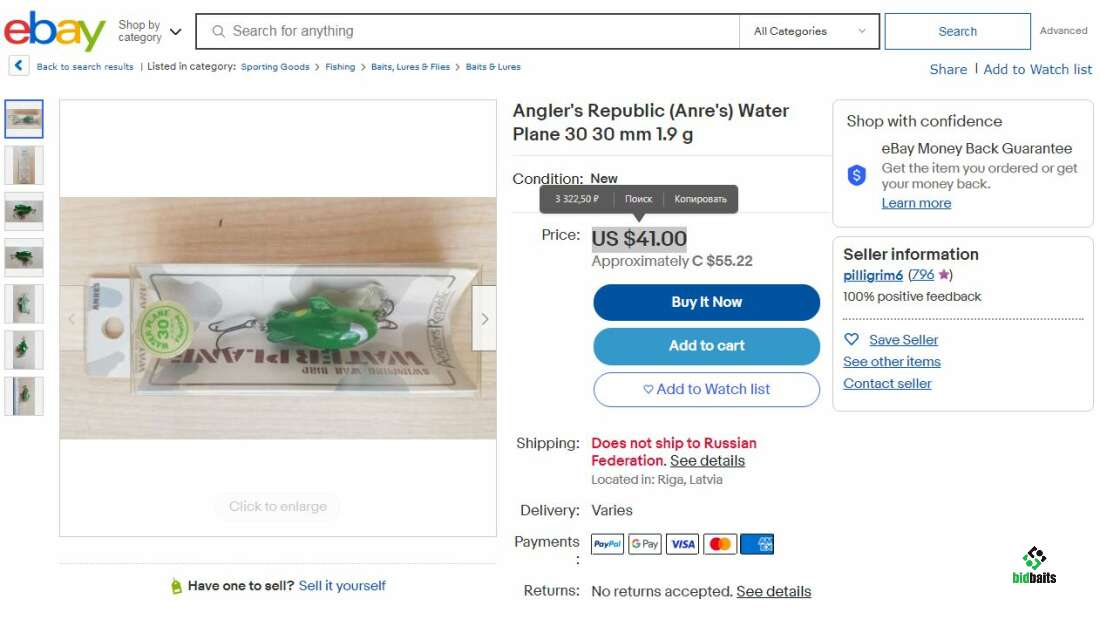Click the PayPal payment icon

tap(608, 544)
